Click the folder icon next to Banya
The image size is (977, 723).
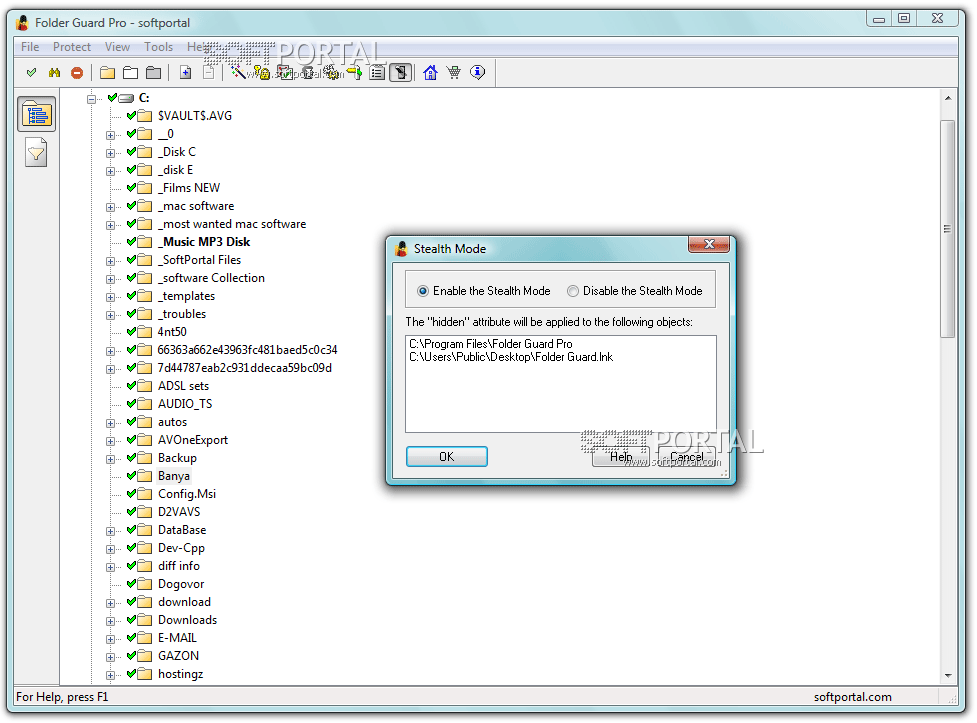pyautogui.click(x=145, y=476)
